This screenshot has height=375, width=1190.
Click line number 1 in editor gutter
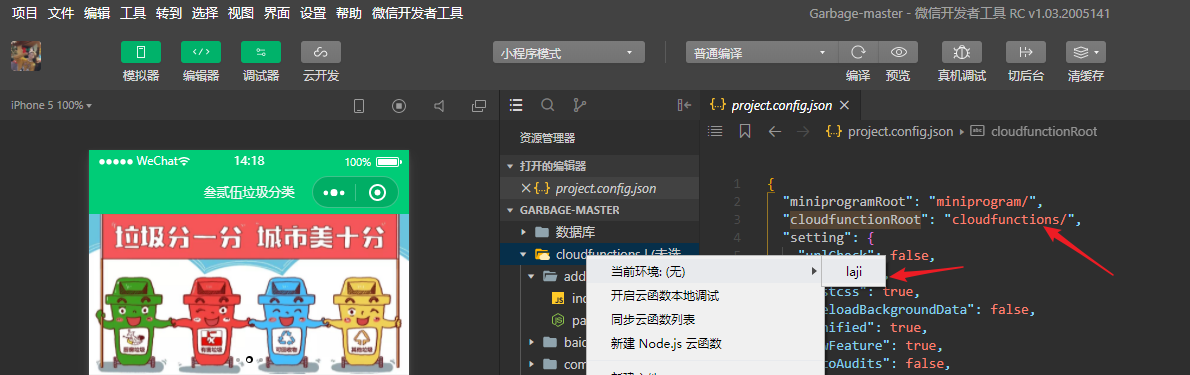737,184
